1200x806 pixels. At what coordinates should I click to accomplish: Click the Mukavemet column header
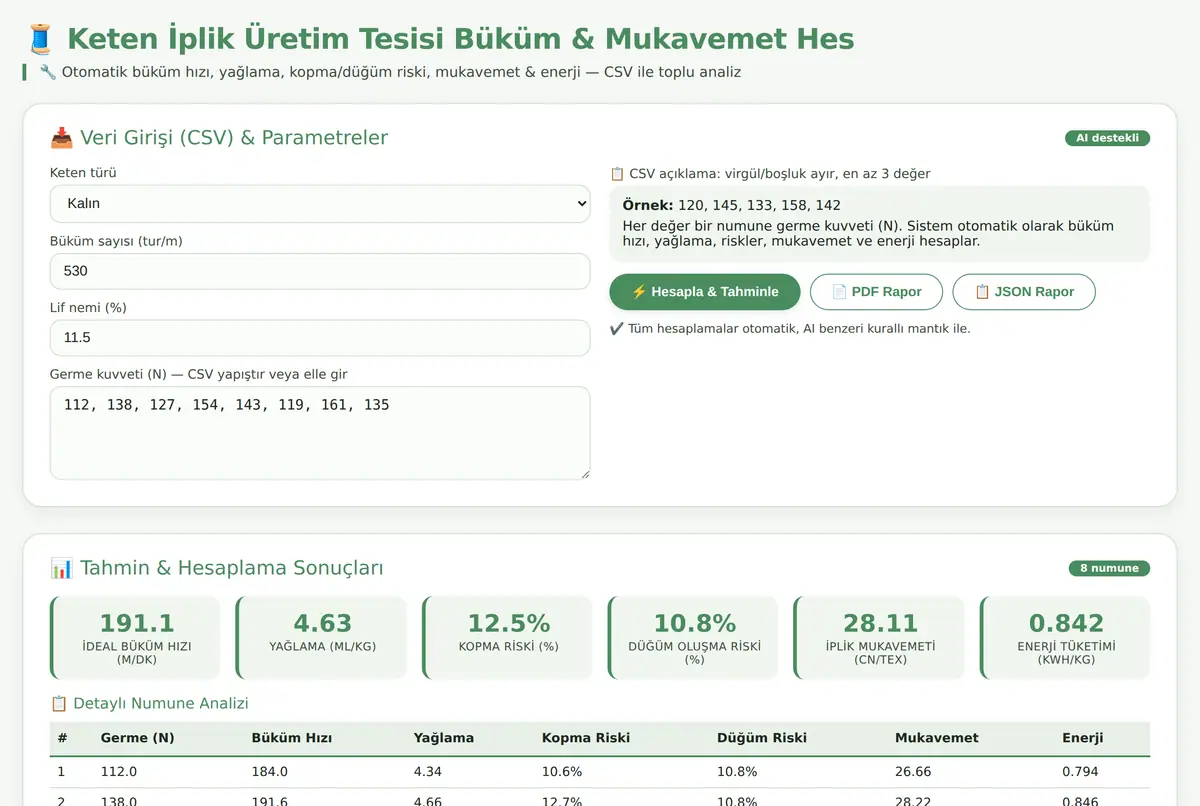tap(937, 738)
